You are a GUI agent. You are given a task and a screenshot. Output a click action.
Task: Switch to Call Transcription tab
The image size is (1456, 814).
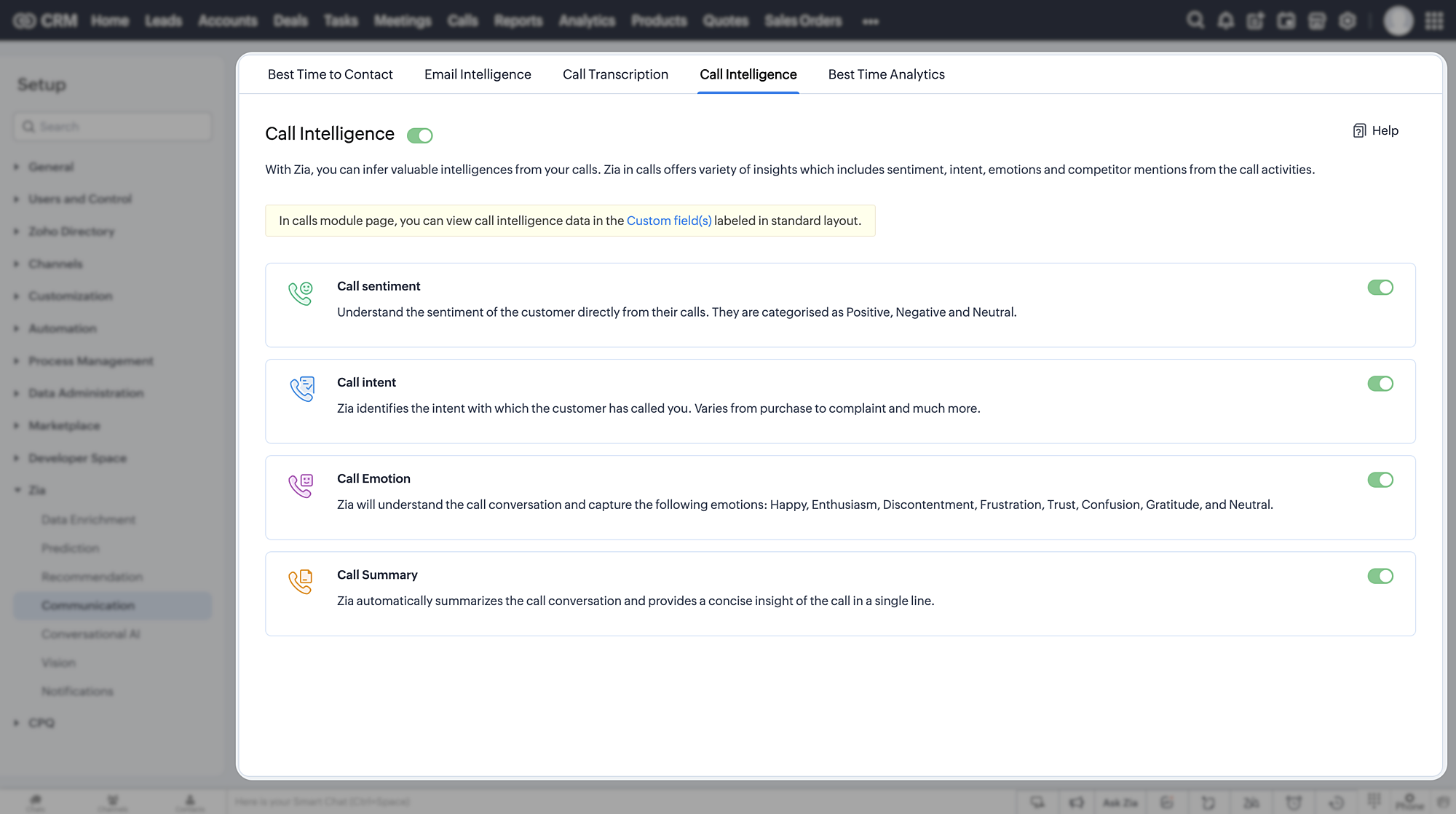tap(615, 74)
